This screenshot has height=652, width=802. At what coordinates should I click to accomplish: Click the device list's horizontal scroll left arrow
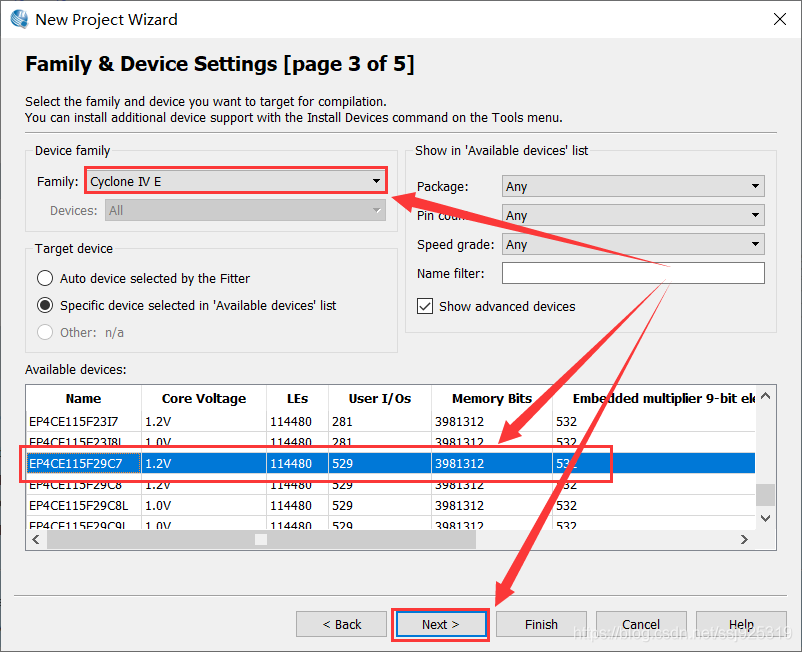tap(36, 539)
